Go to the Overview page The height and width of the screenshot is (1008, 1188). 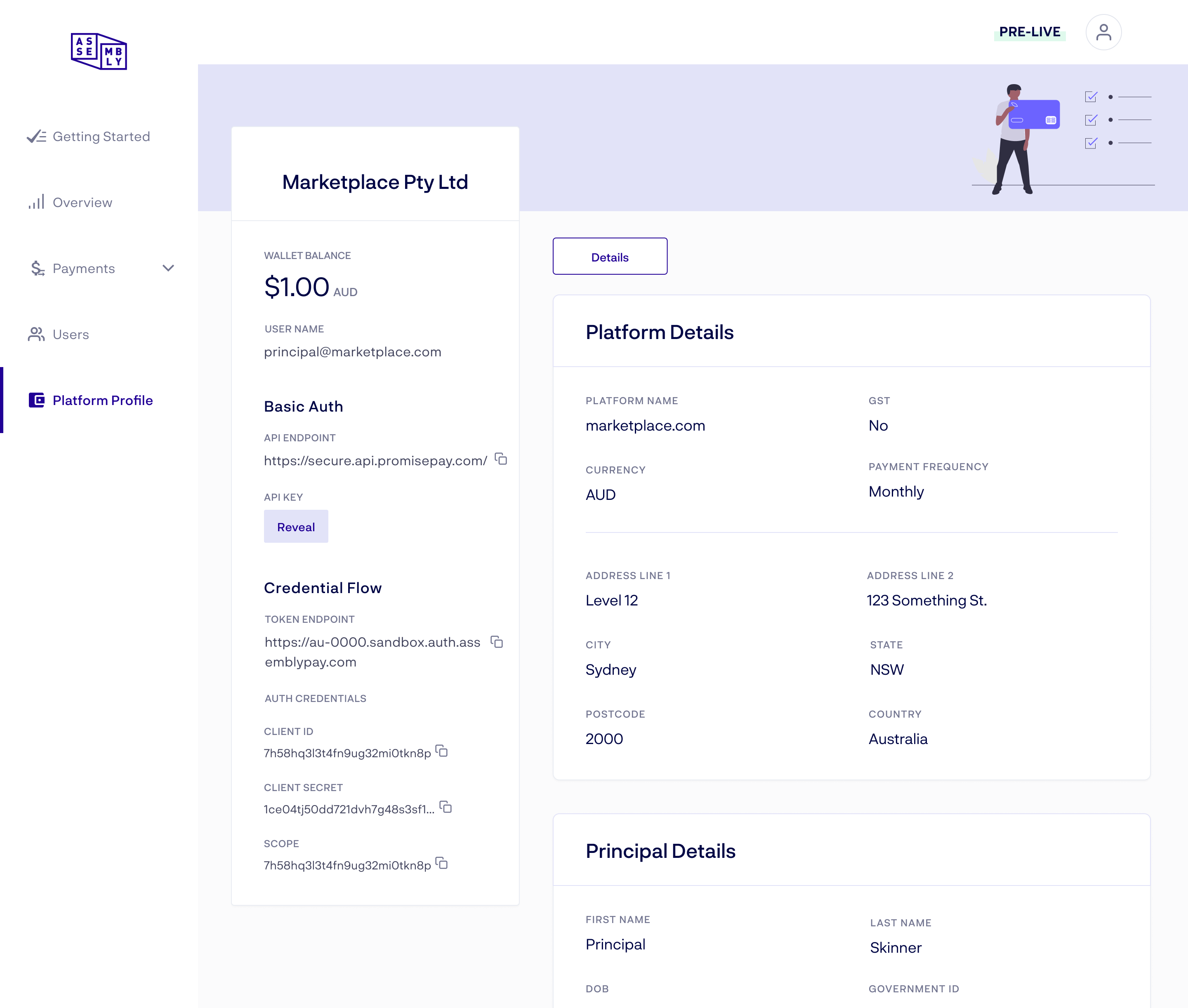point(82,202)
